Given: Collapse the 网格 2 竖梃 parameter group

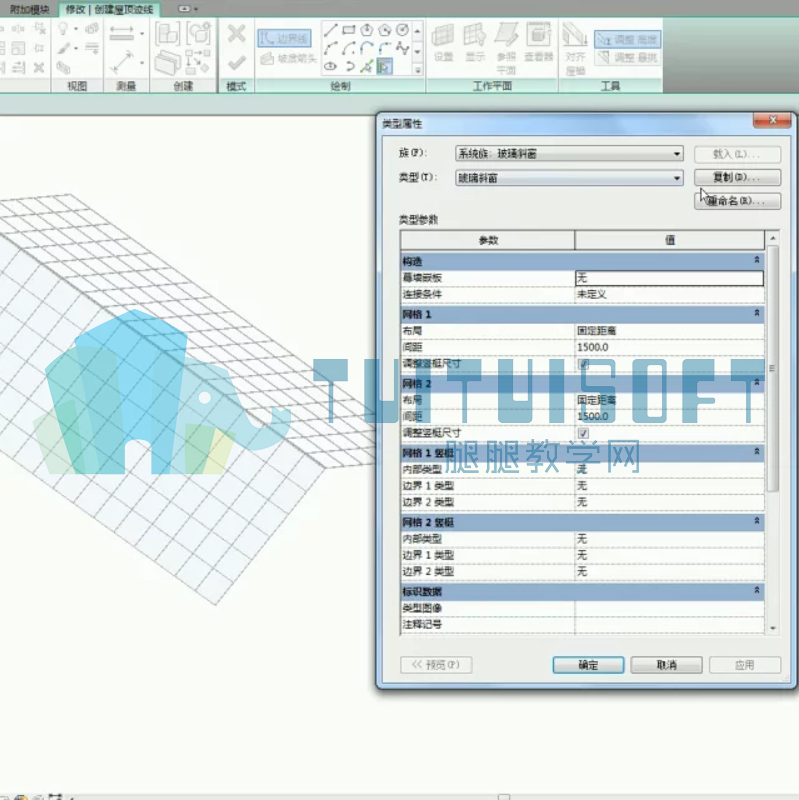Looking at the screenshot, I should coord(757,522).
